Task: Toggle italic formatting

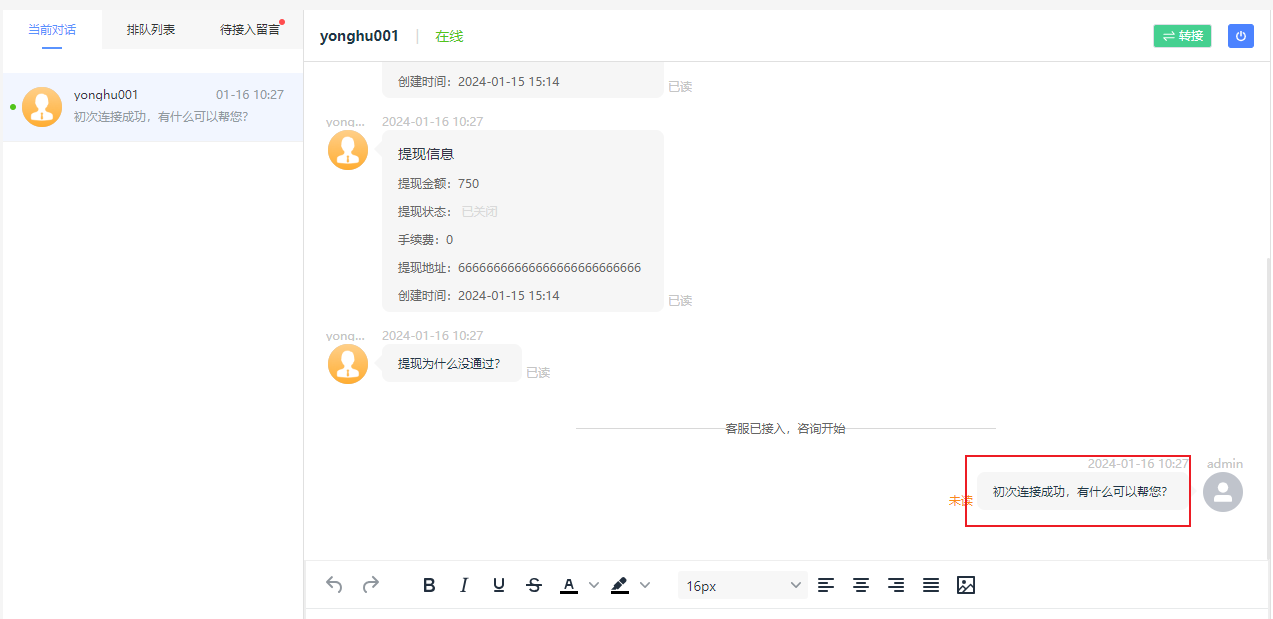Action: coord(464,585)
